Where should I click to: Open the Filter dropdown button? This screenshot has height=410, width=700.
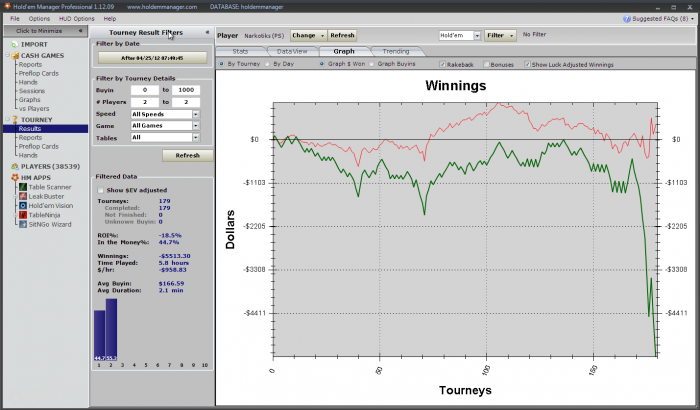coord(500,35)
